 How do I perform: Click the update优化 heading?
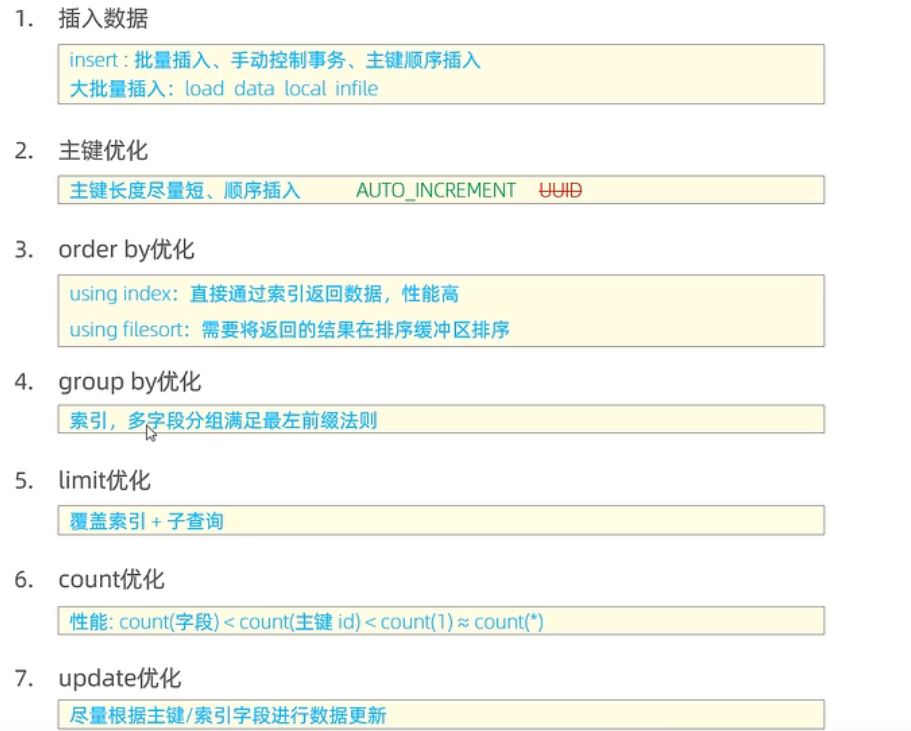pyautogui.click(x=119, y=679)
